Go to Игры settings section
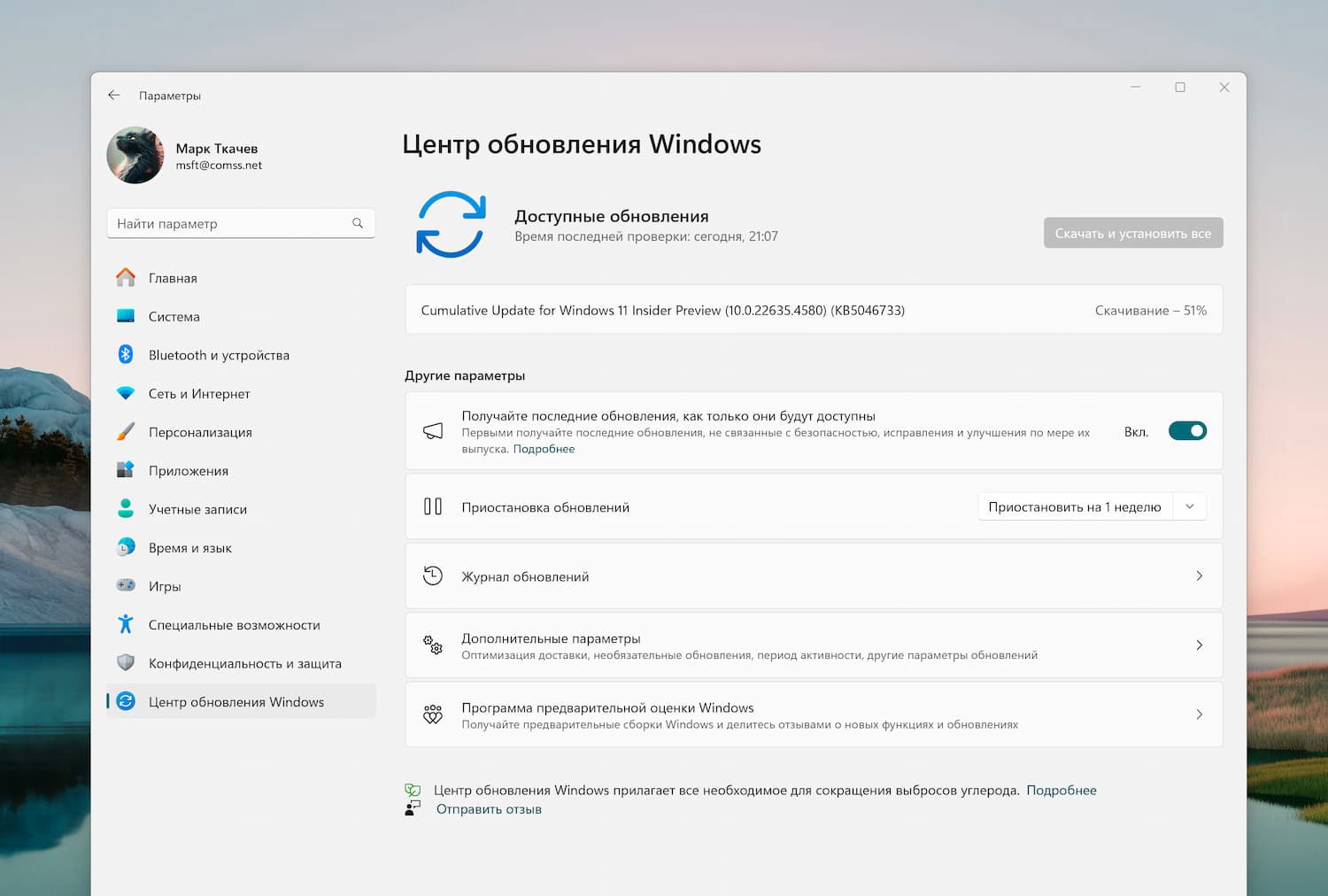The height and width of the screenshot is (896, 1328). coord(241,586)
